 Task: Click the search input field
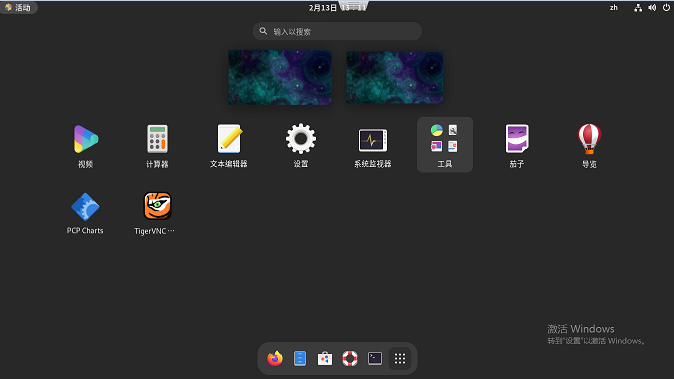[x=337, y=31]
